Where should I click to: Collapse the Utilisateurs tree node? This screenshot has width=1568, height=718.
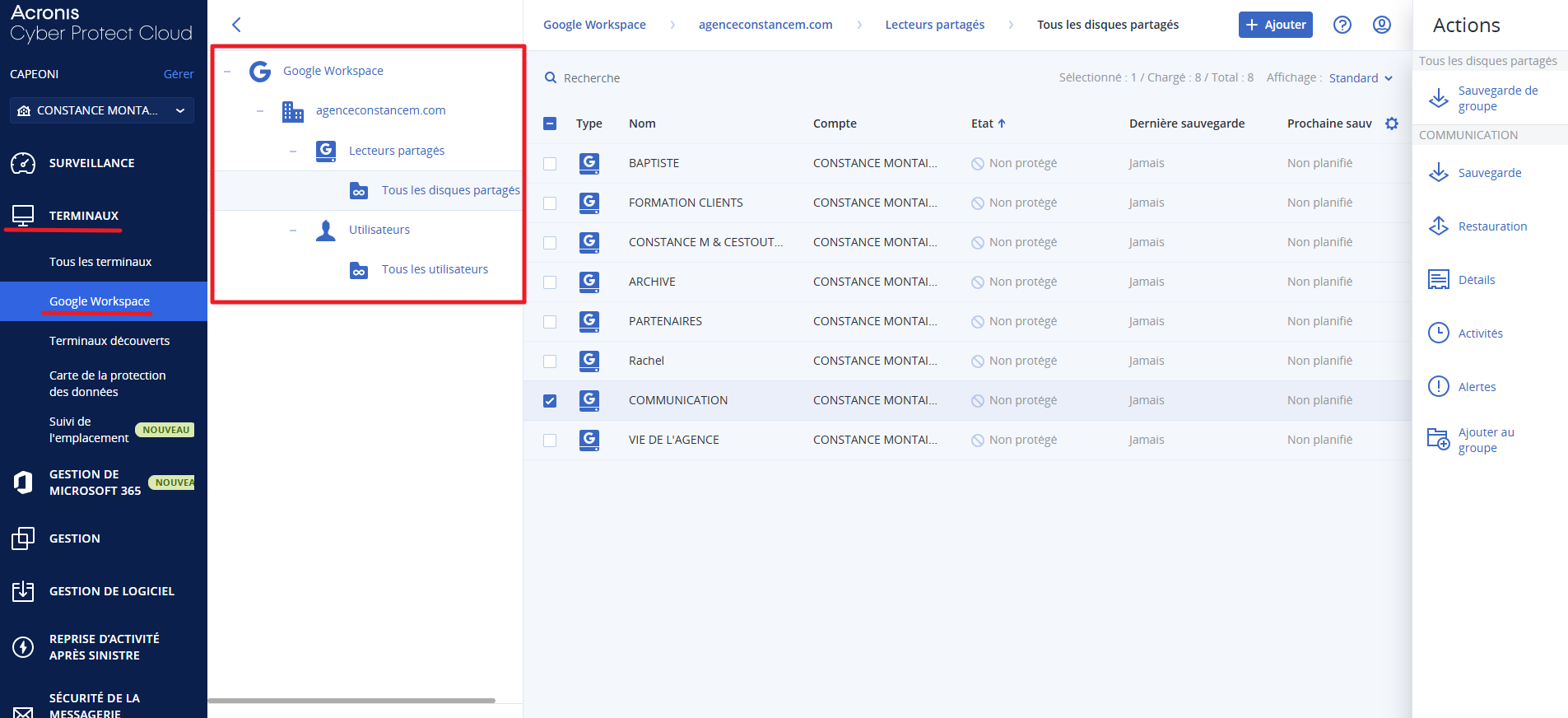(x=293, y=231)
